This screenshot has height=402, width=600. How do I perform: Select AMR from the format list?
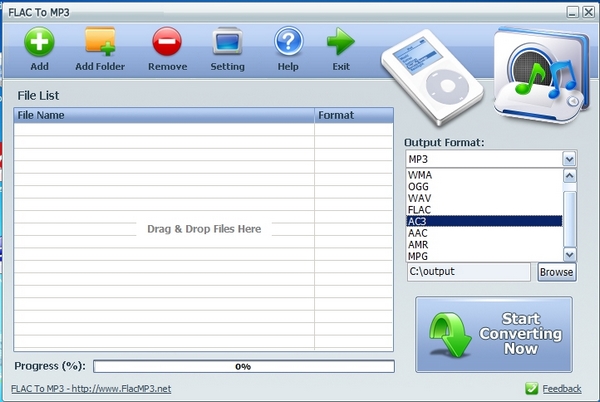coord(484,244)
